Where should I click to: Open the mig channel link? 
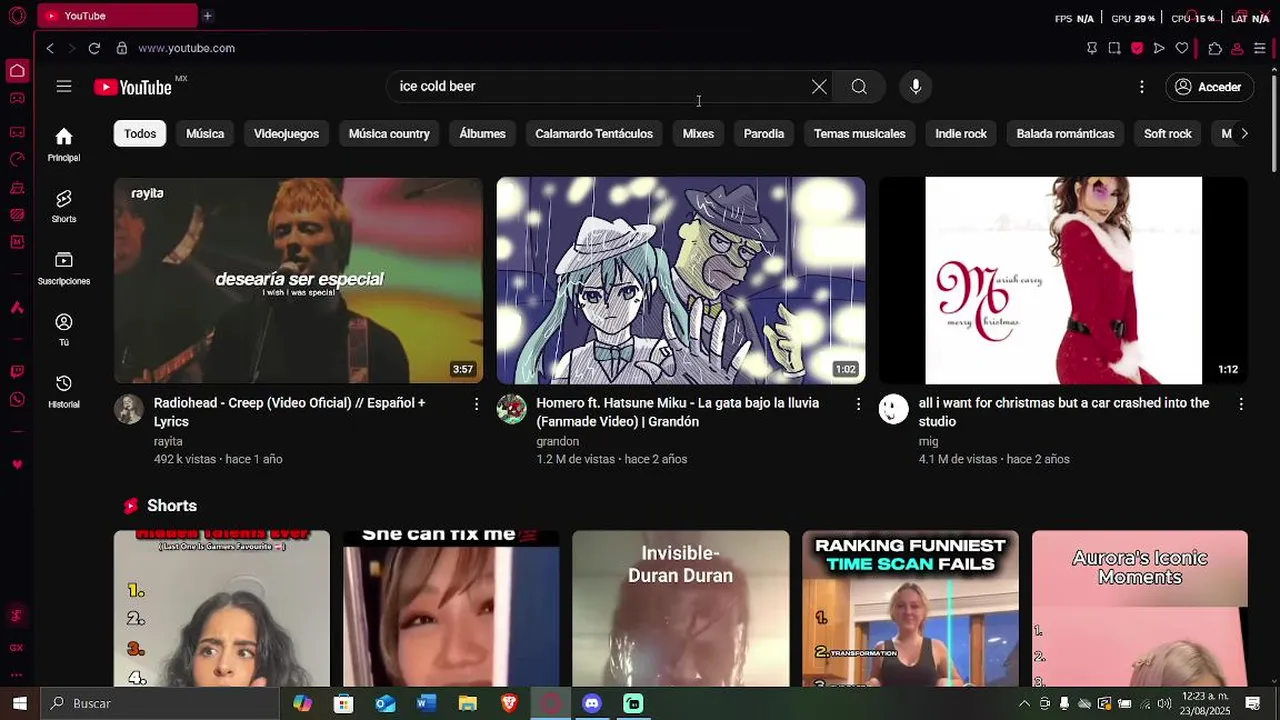[928, 441]
